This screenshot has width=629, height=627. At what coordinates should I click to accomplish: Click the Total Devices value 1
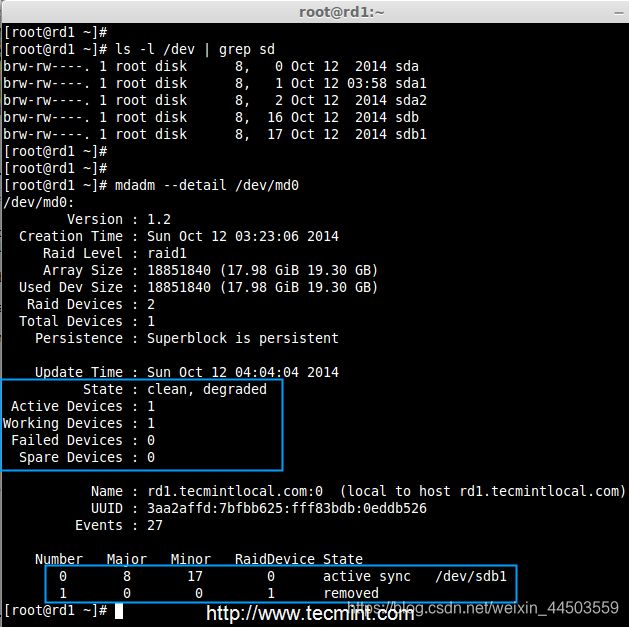[151, 321]
